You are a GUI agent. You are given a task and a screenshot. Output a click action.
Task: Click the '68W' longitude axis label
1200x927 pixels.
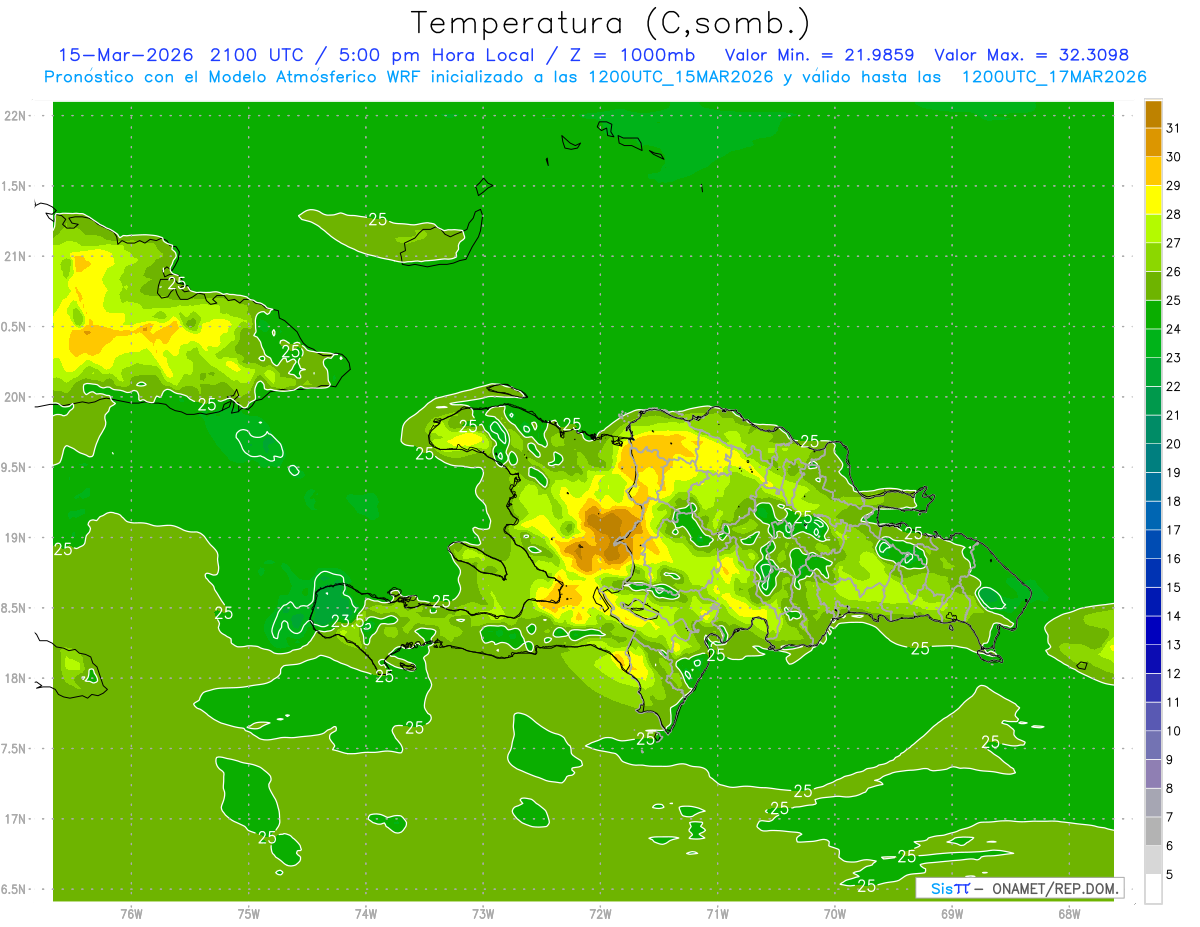(x=1069, y=914)
